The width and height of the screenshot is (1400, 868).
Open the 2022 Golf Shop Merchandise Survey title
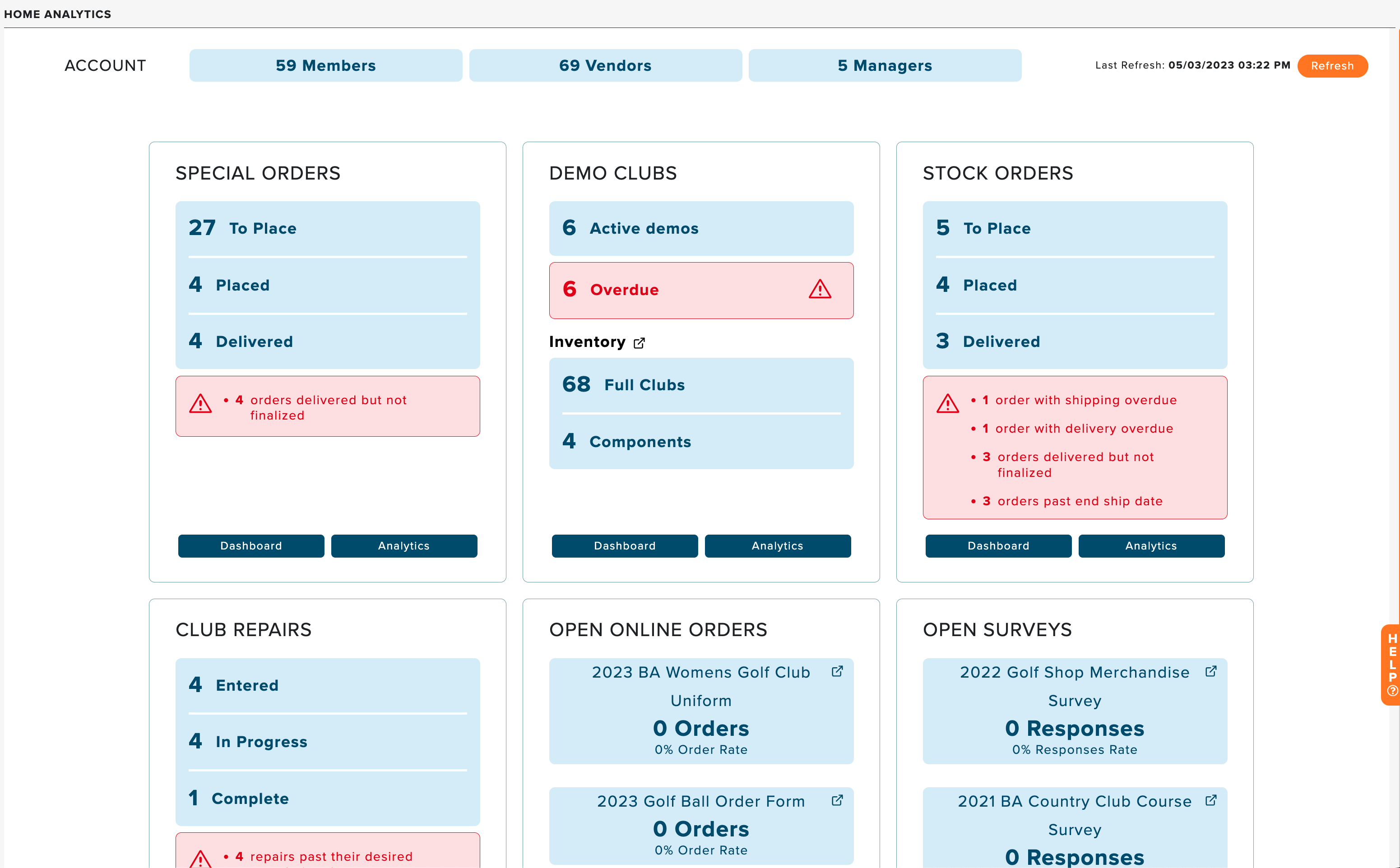coord(1075,686)
